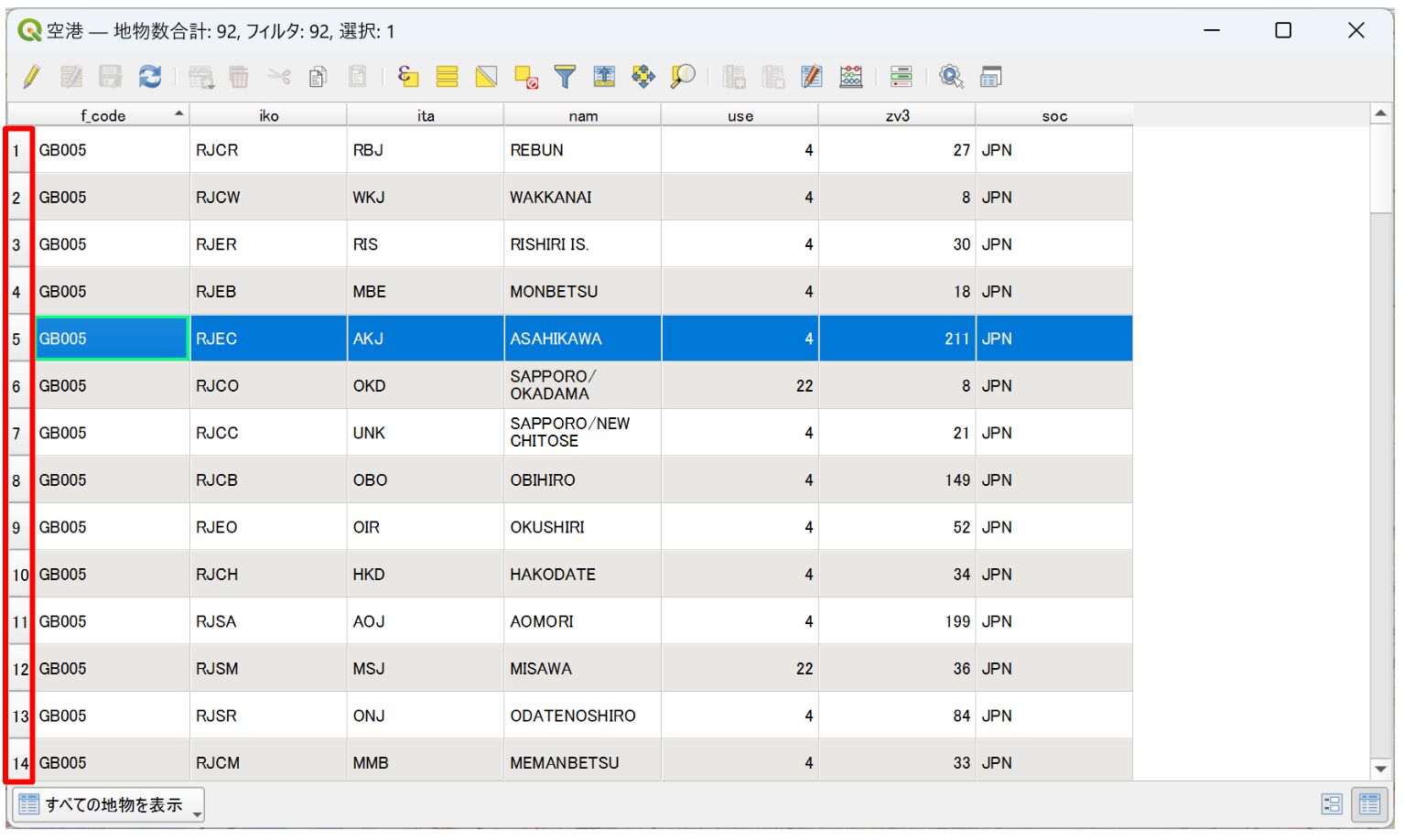Click the ODATENOSHIRO name cell
1404x840 pixels.
click(x=582, y=716)
